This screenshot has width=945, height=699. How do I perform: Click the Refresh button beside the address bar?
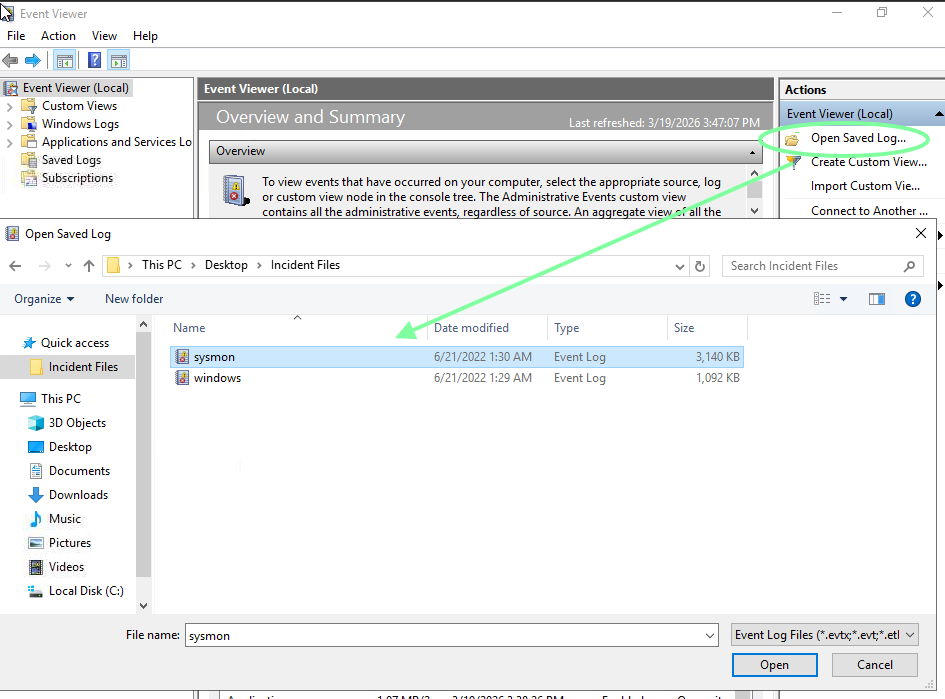tap(700, 266)
